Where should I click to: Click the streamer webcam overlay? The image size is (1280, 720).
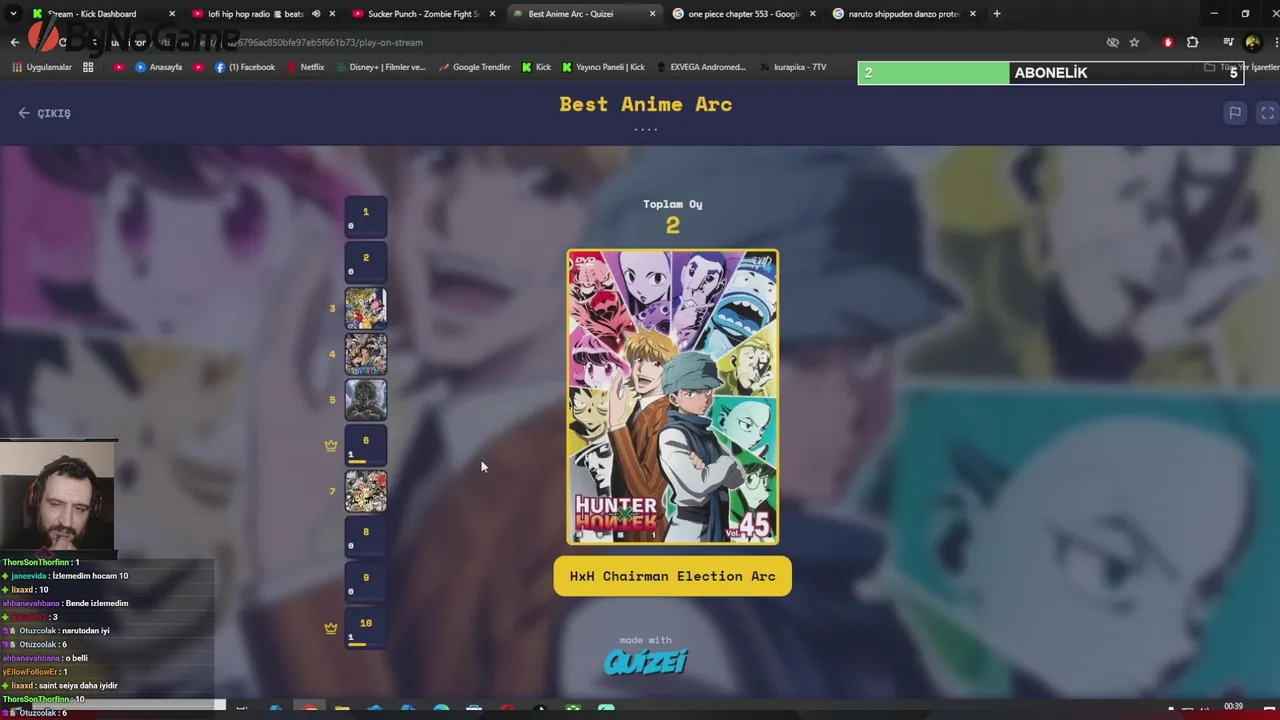pos(58,497)
